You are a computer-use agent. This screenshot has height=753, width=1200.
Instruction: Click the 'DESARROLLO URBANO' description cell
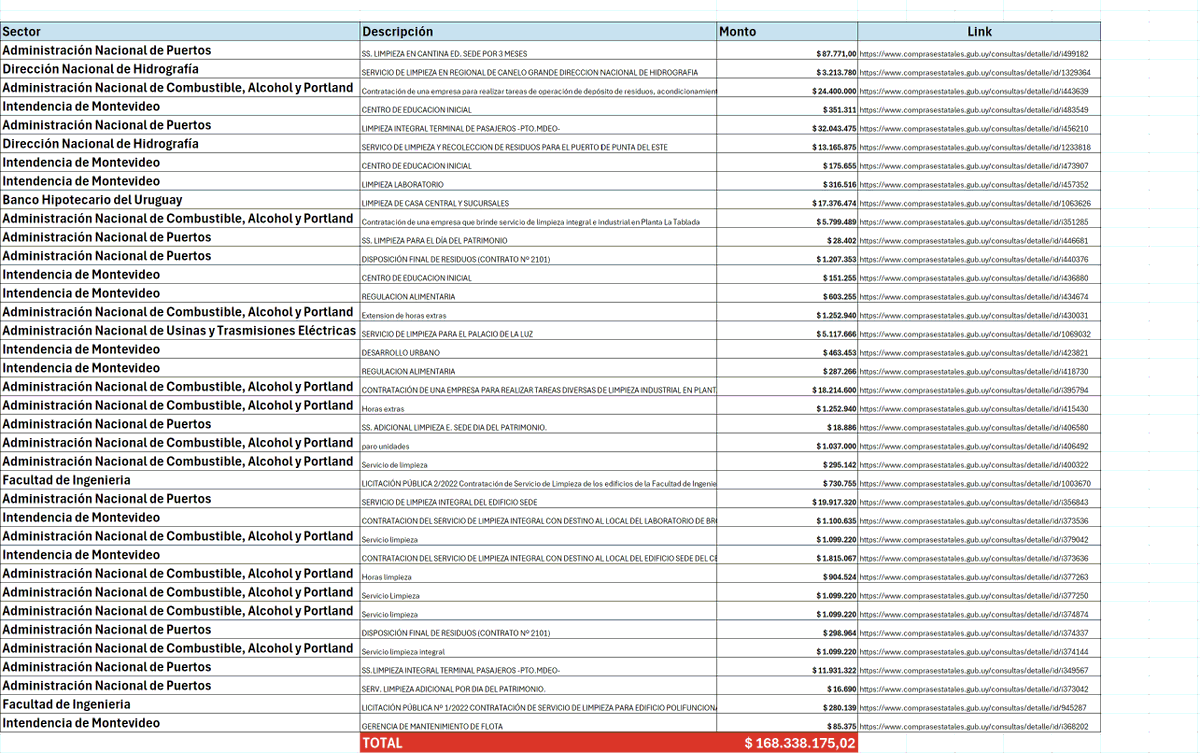[539, 350]
